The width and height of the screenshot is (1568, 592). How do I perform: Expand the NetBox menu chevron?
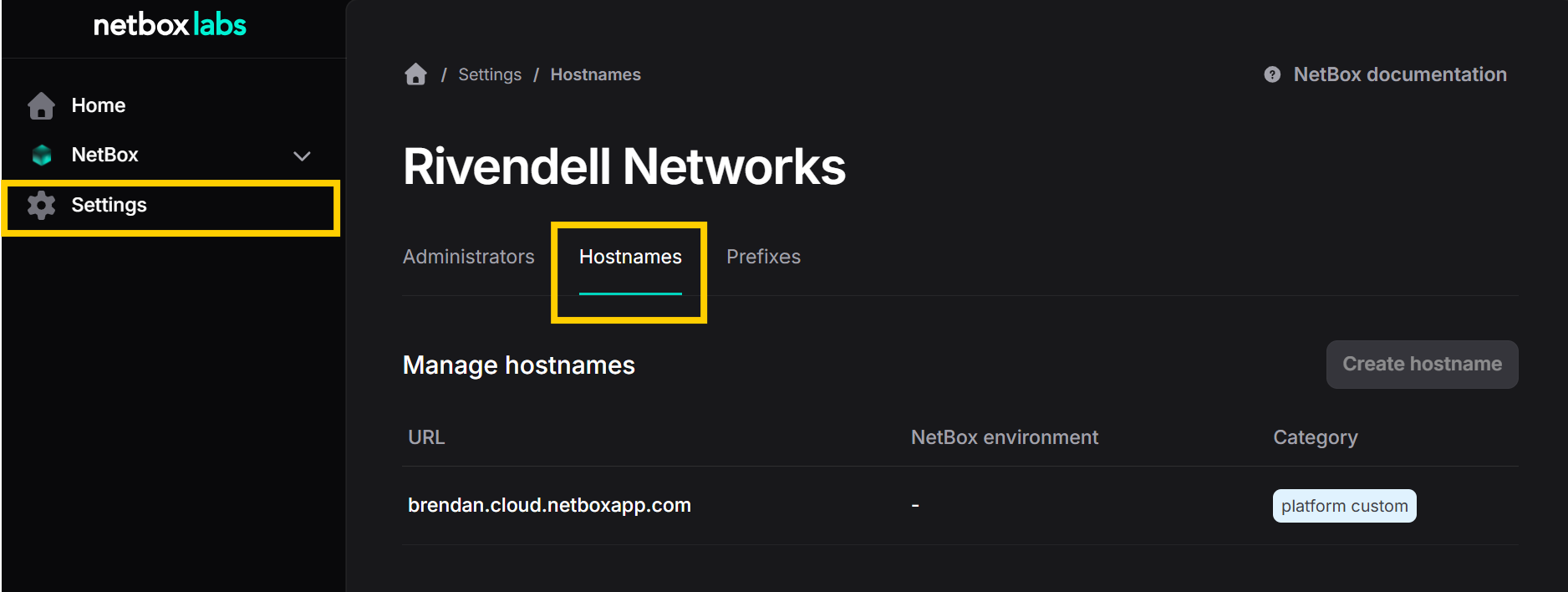click(x=302, y=156)
